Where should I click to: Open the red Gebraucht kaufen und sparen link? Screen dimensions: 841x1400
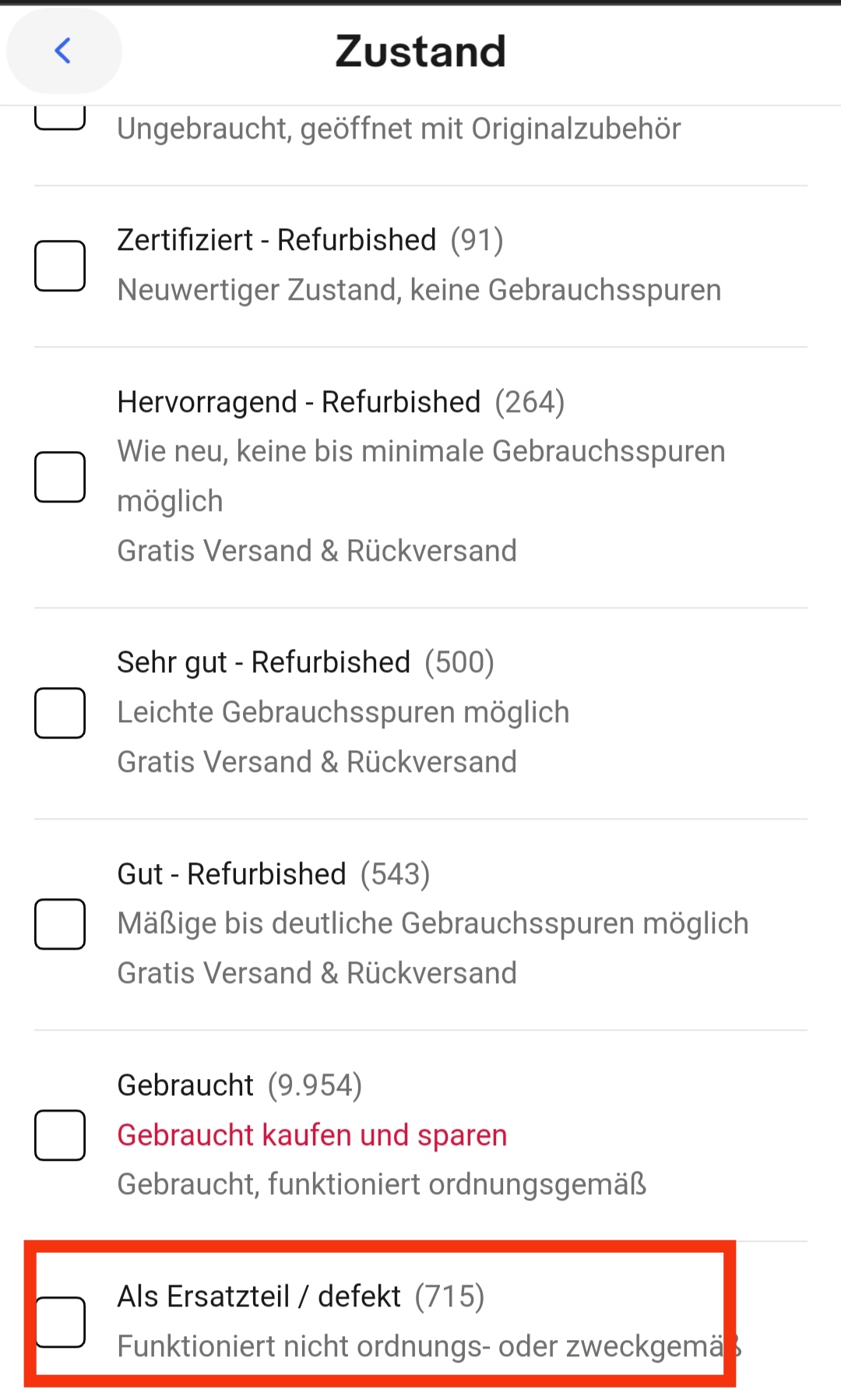point(311,1135)
